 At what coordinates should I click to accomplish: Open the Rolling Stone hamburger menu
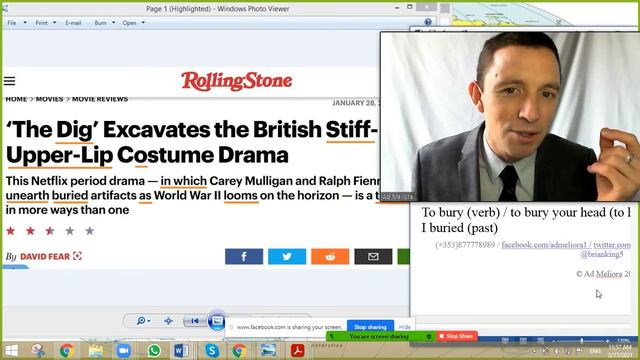click(9, 81)
